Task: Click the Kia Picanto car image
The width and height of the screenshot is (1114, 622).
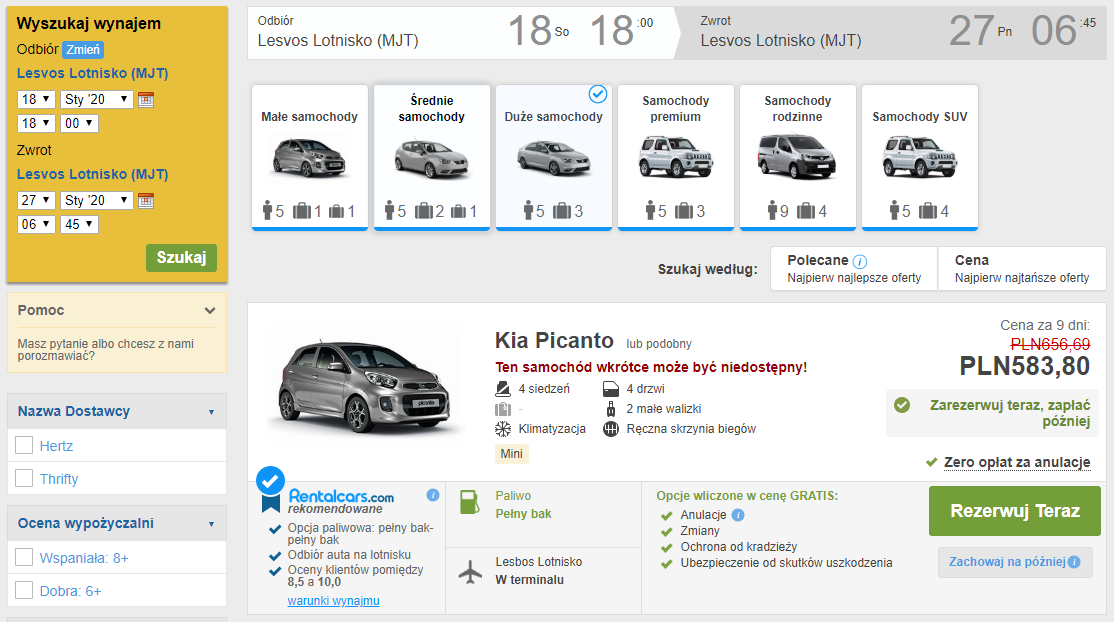Action: [x=367, y=386]
